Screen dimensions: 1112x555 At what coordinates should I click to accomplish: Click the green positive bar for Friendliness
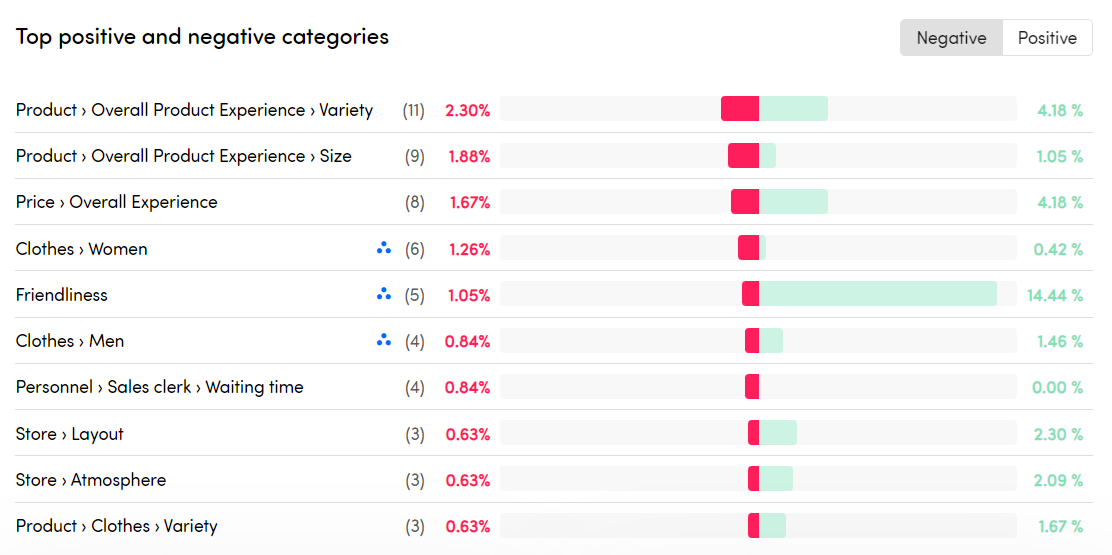pos(877,294)
